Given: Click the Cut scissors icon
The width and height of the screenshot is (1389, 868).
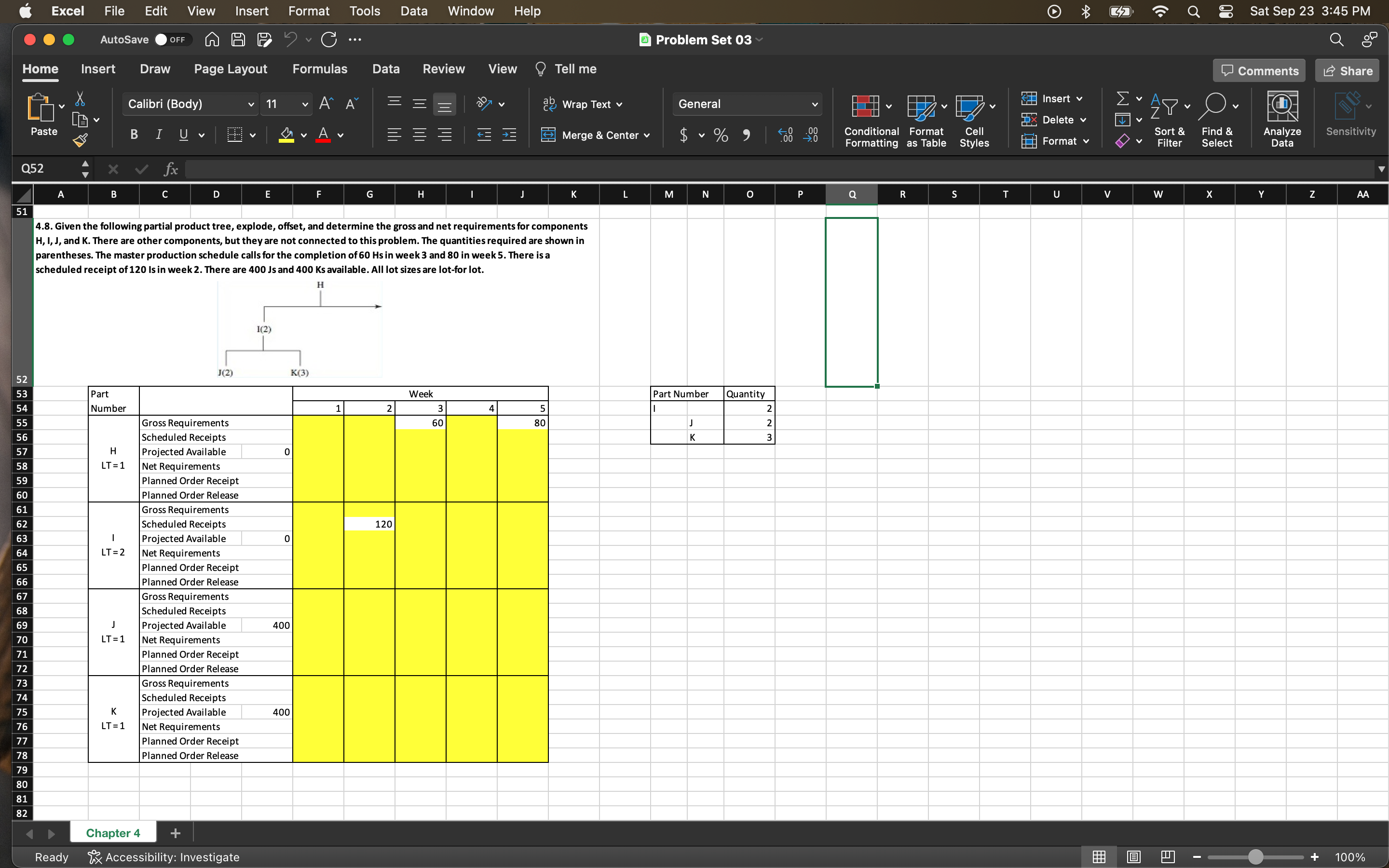Looking at the screenshot, I should [x=81, y=99].
